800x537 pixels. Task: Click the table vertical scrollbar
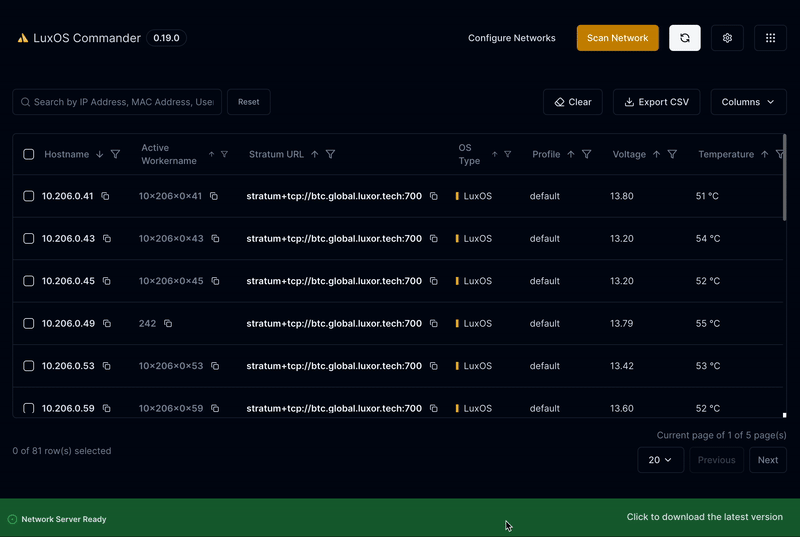785,177
